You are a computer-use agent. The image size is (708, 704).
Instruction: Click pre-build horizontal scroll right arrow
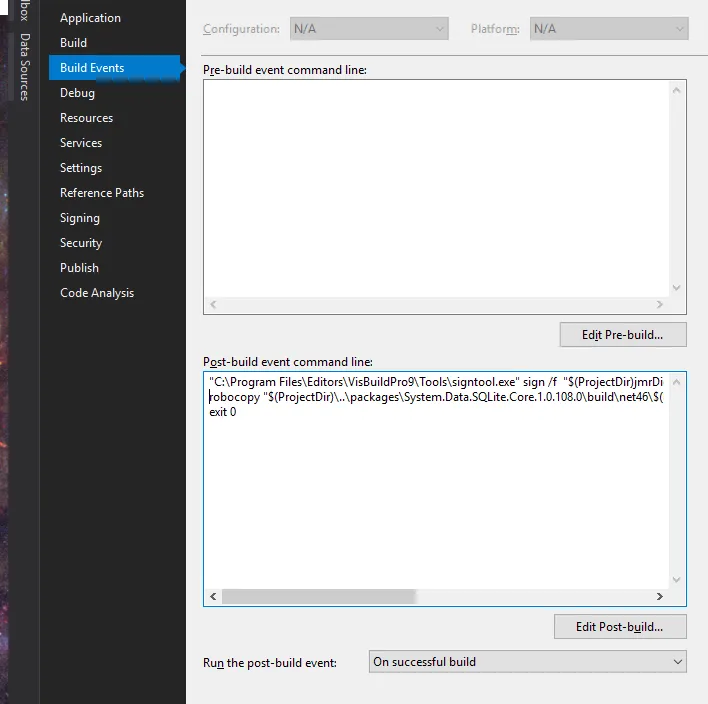point(660,304)
